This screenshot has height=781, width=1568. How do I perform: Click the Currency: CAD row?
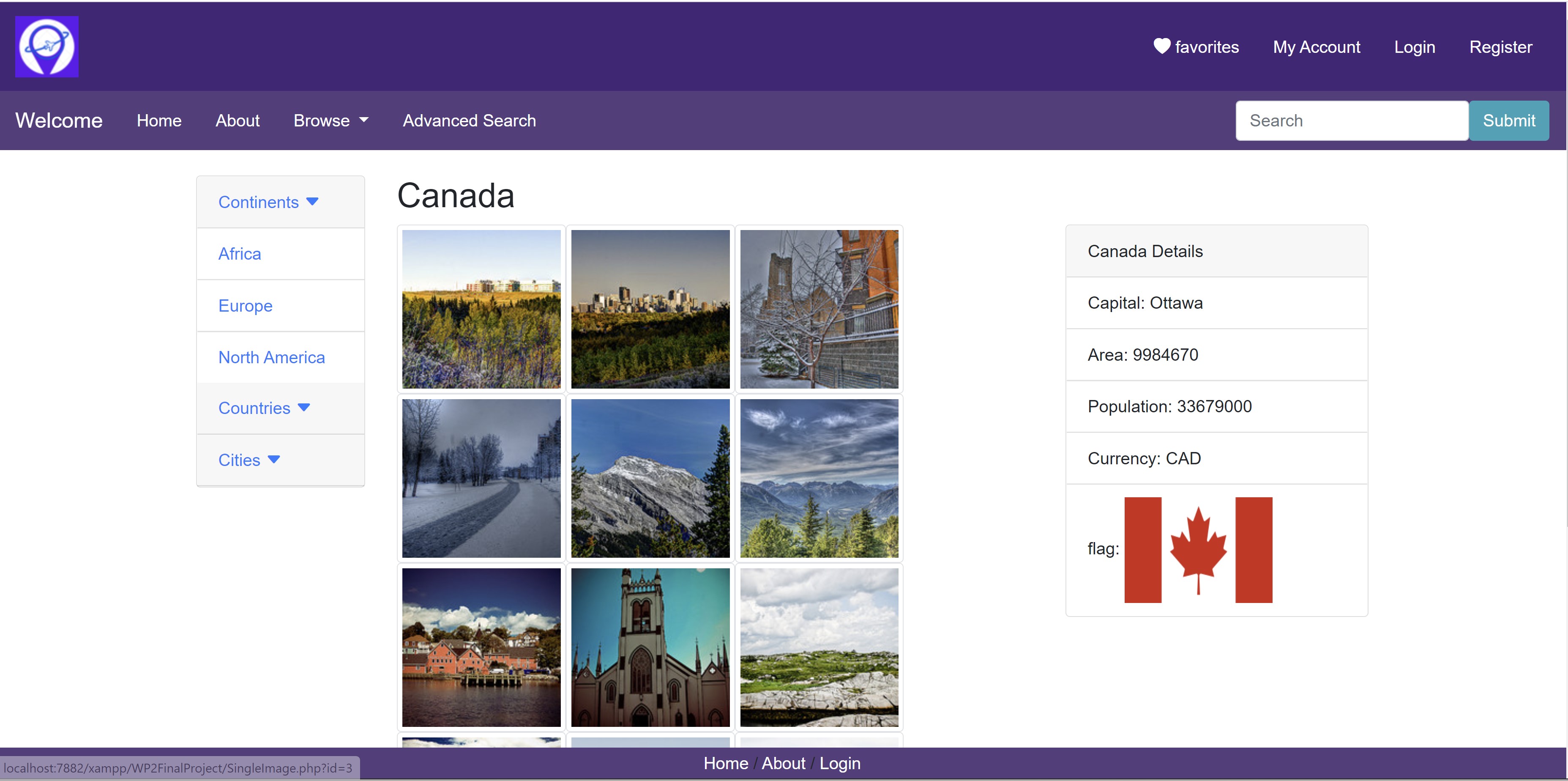pyautogui.click(x=1216, y=459)
